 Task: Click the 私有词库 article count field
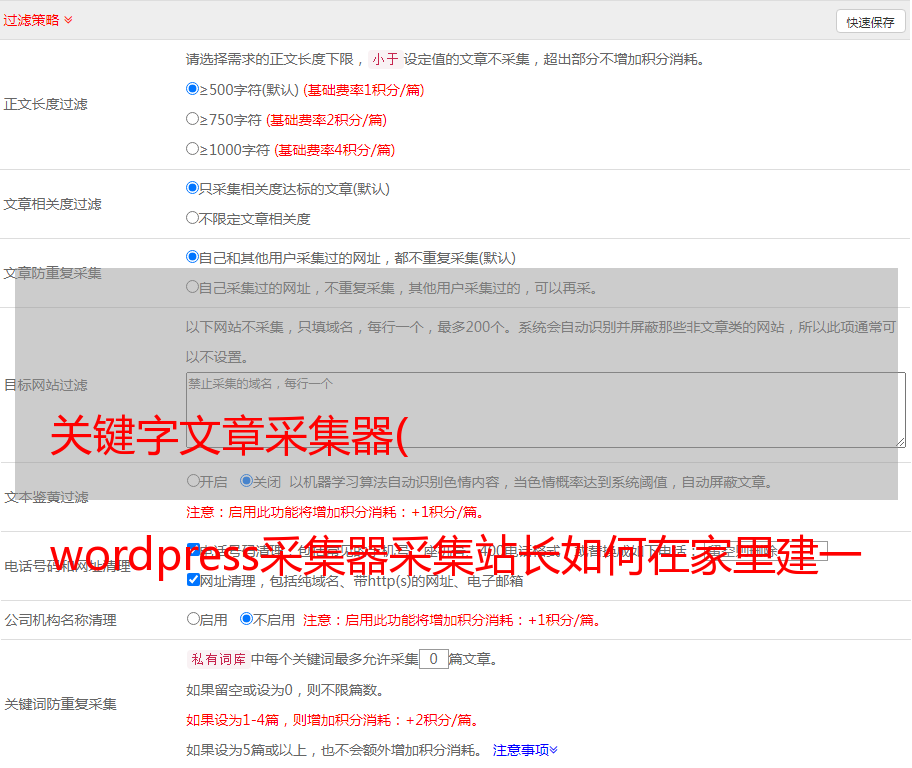pos(434,659)
